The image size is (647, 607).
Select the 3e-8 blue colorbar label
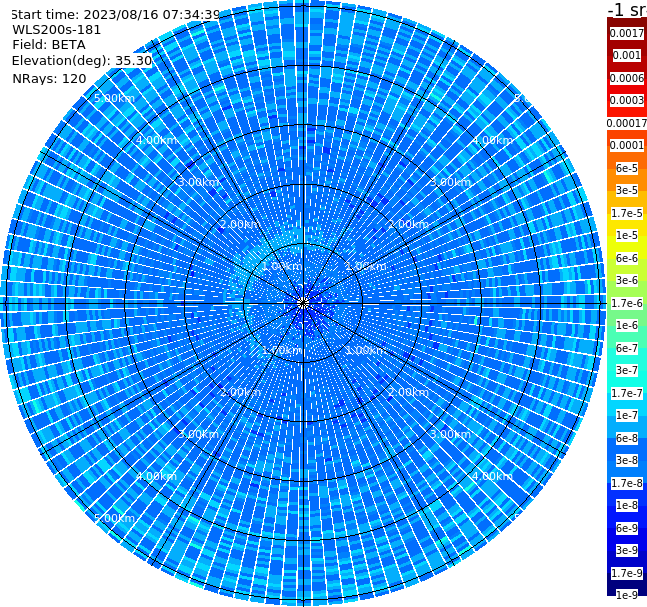(627, 460)
